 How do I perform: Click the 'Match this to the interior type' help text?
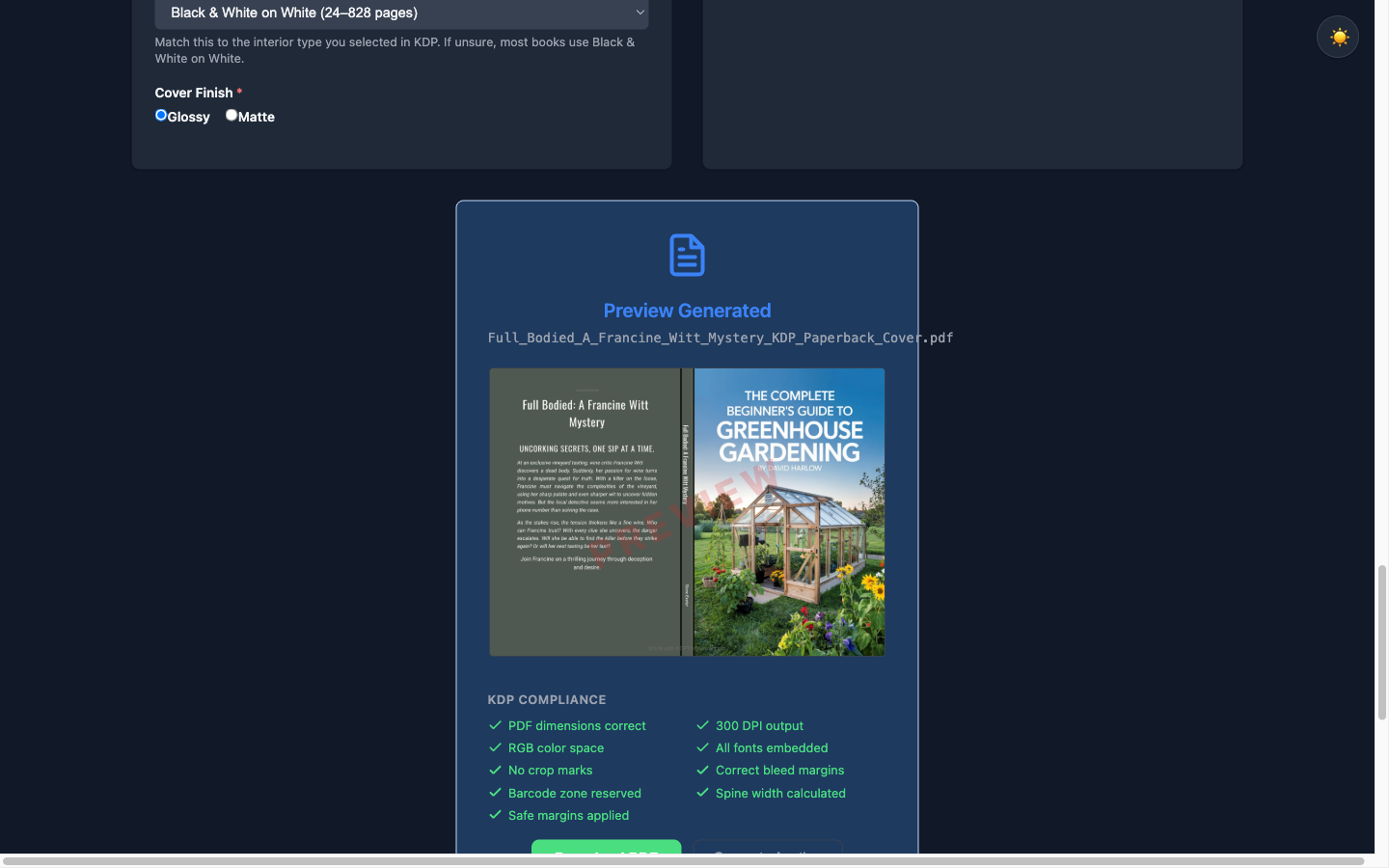coord(395,50)
